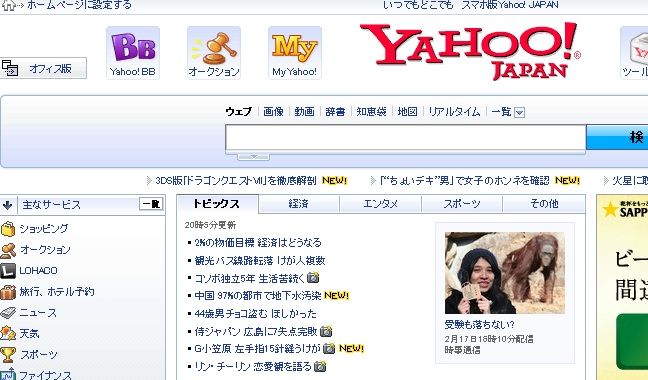Click the スポーツ trophy icon in sidebar
The height and width of the screenshot is (380, 648).
click(8, 354)
